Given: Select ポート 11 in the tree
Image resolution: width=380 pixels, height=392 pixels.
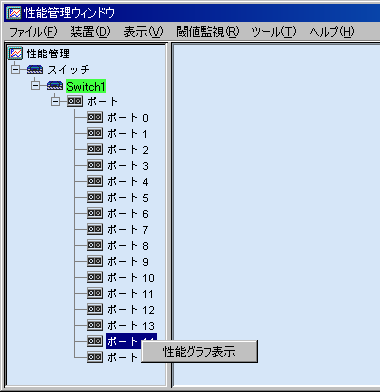Looking at the screenshot, I should pyautogui.click(x=130, y=294).
